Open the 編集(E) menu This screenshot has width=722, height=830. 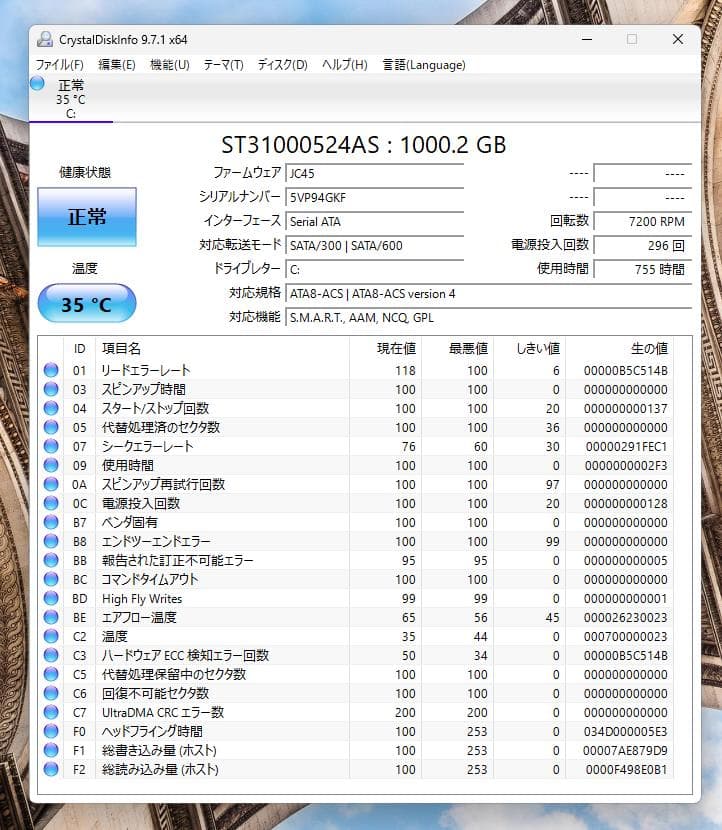[x=116, y=65]
